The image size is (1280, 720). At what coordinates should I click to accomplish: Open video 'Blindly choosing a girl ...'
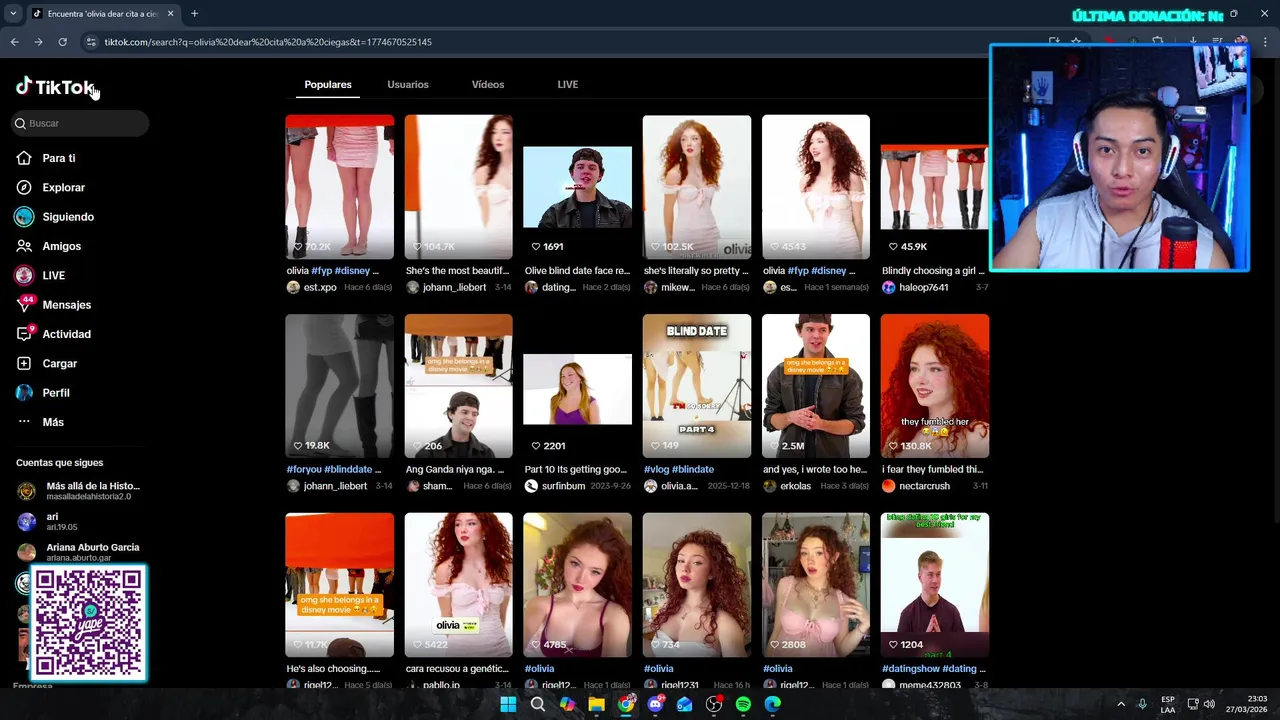point(935,187)
